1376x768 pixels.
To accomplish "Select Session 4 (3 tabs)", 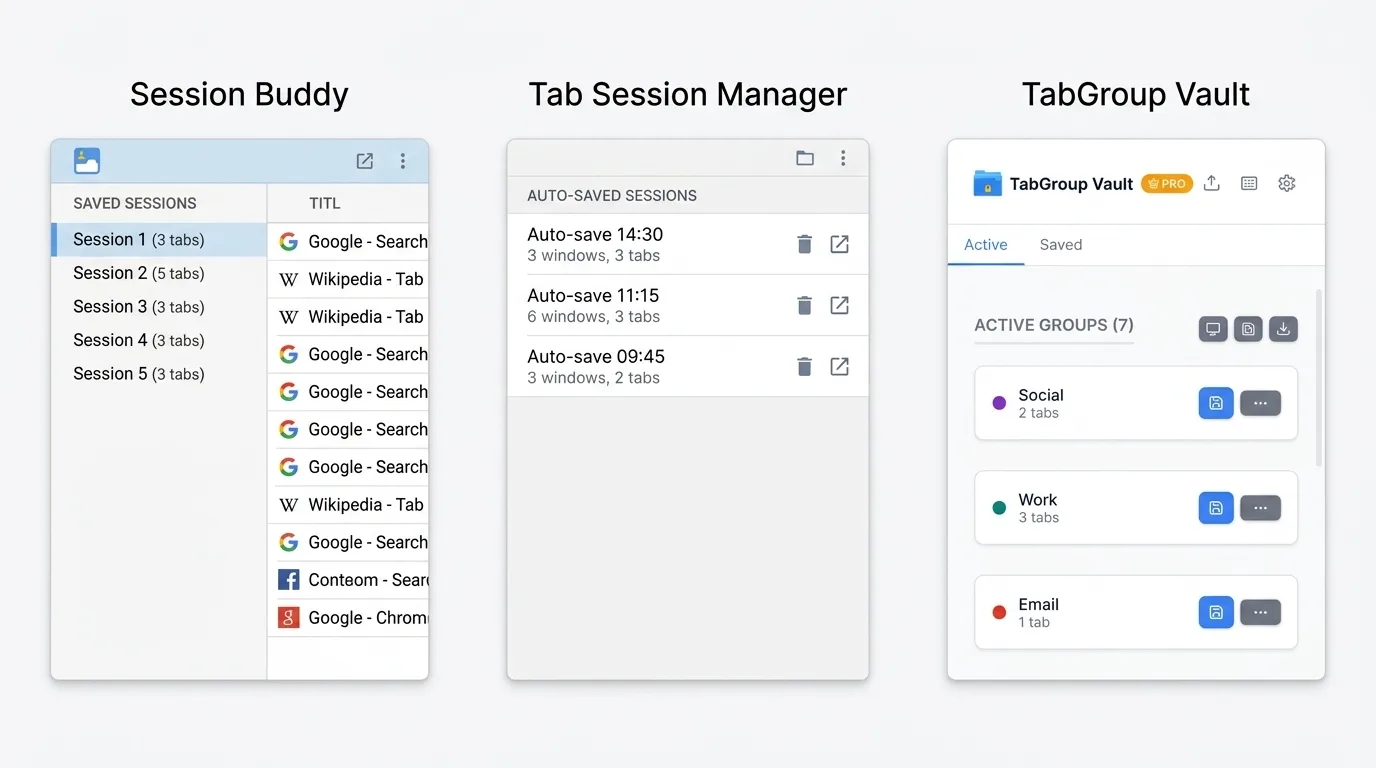I will click(159, 340).
